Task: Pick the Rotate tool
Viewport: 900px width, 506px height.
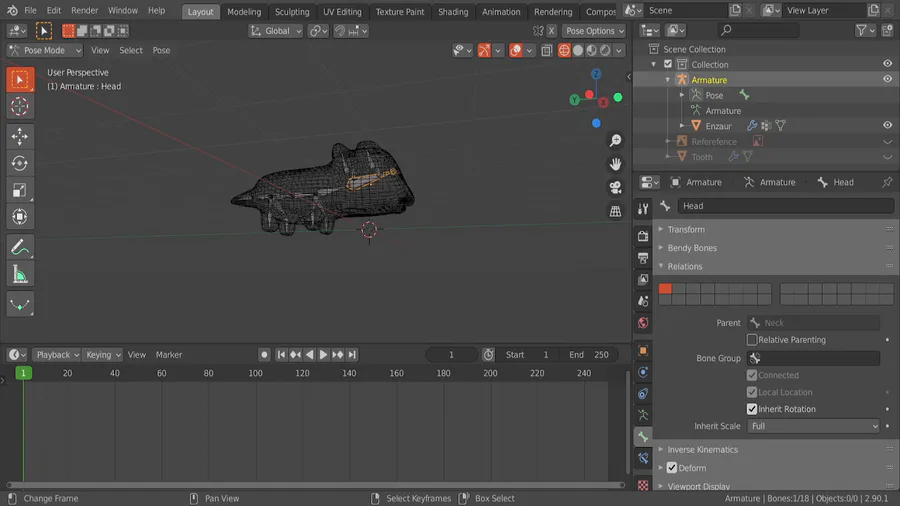Action: coord(20,164)
